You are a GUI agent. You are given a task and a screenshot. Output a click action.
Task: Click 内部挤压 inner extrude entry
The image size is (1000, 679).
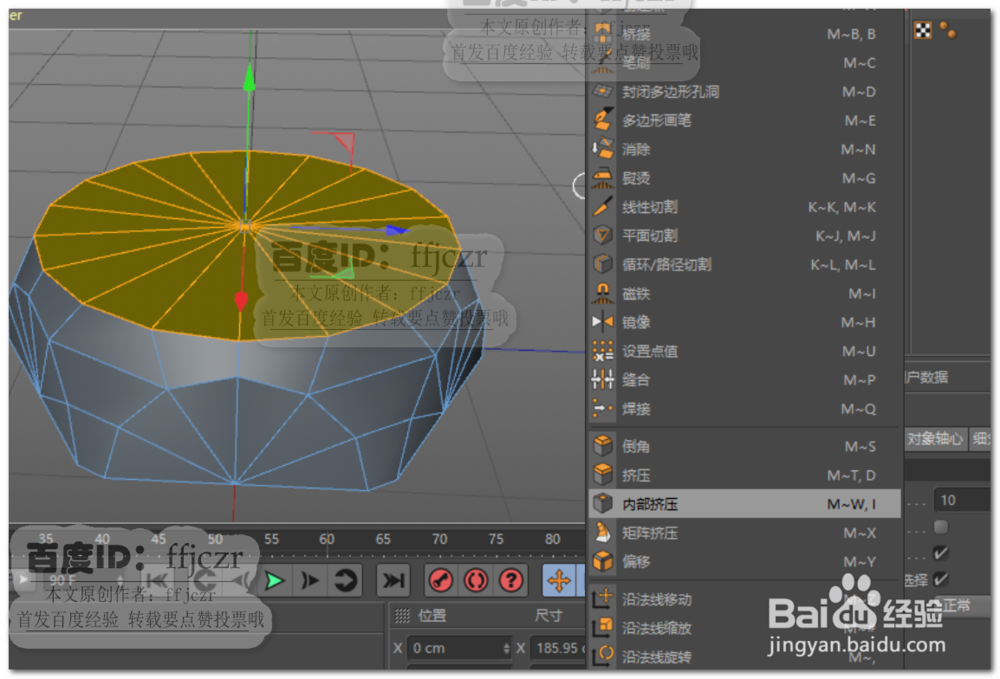click(744, 504)
